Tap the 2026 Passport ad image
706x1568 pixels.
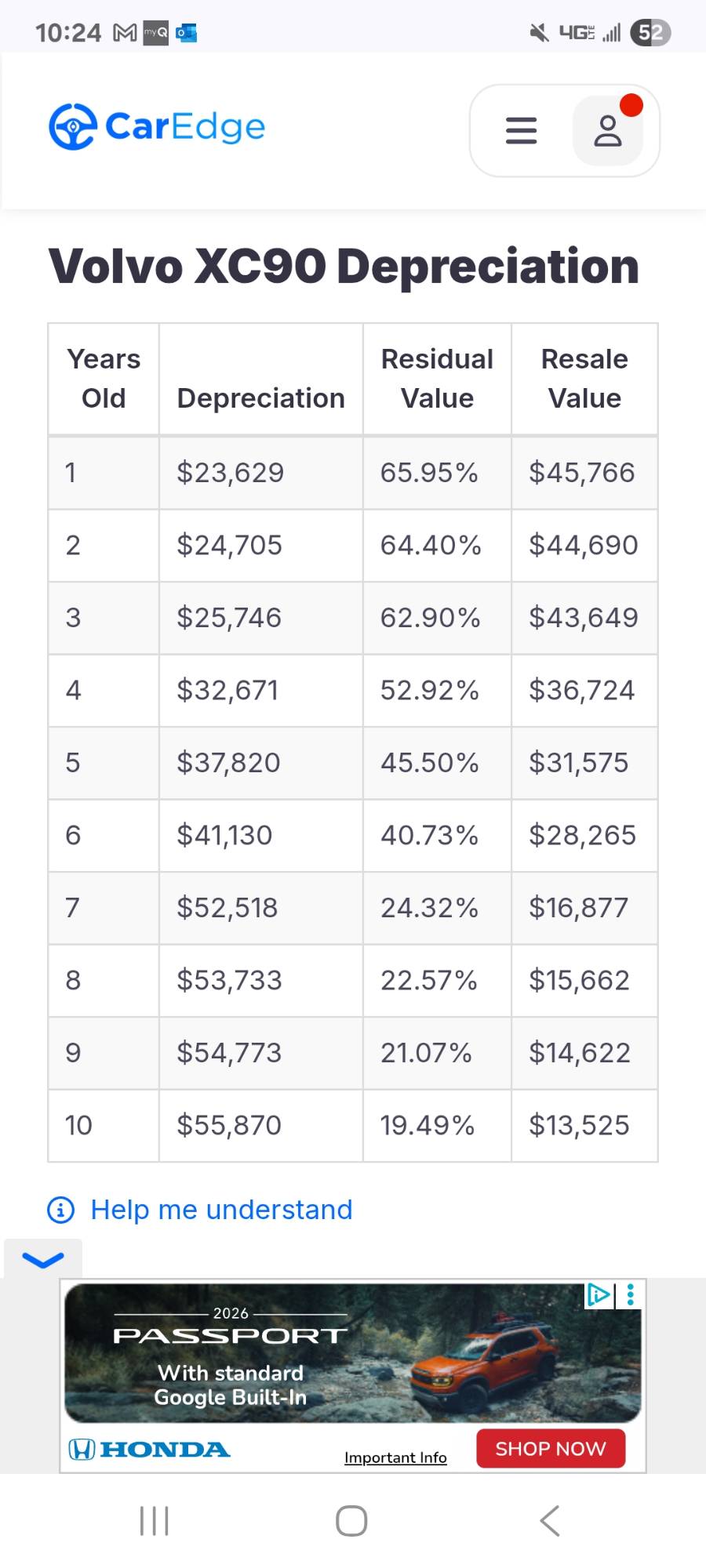[x=353, y=1352]
